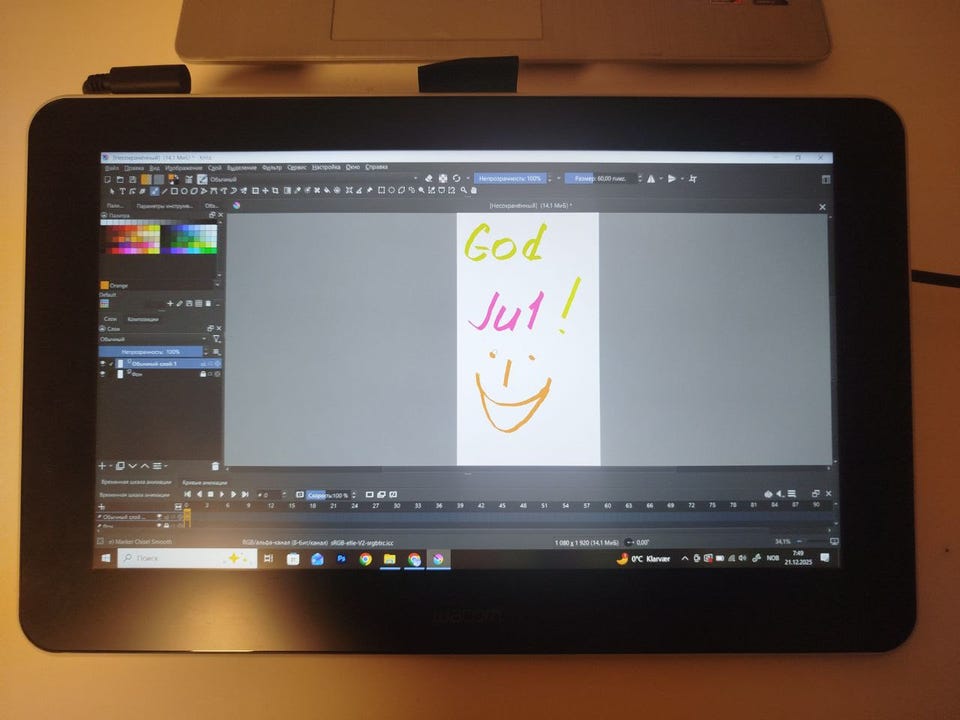Swap foreground and background color icon
Screen dimensions: 960x720
click(x=177, y=176)
